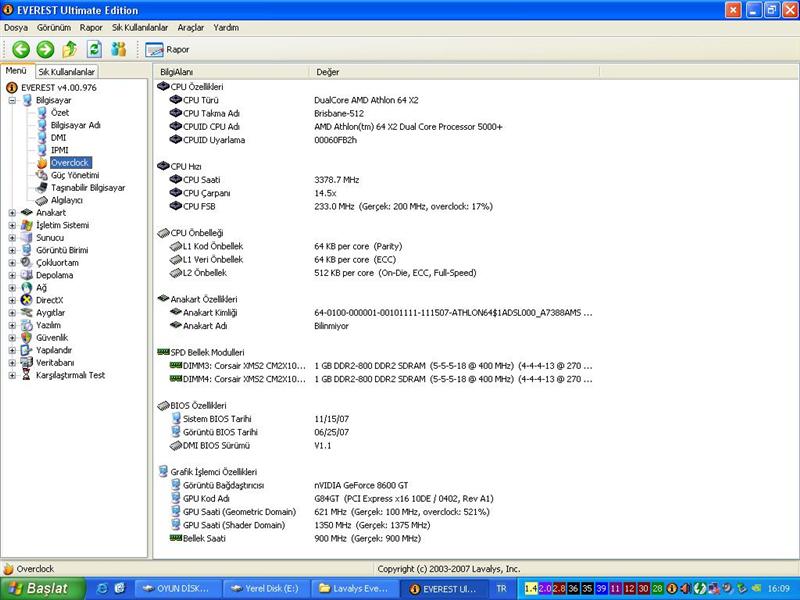Collapse the Bilgisayar tree node

12,101
